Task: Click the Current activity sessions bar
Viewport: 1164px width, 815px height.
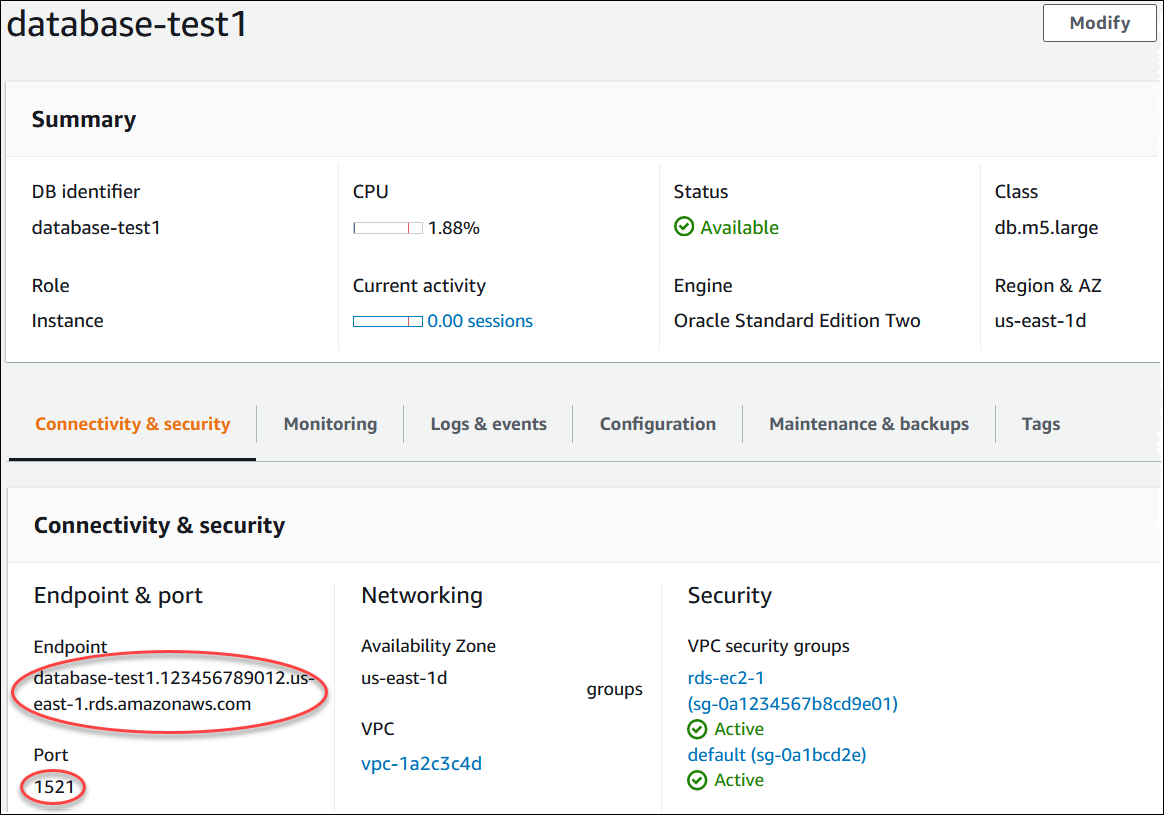Action: tap(387, 320)
